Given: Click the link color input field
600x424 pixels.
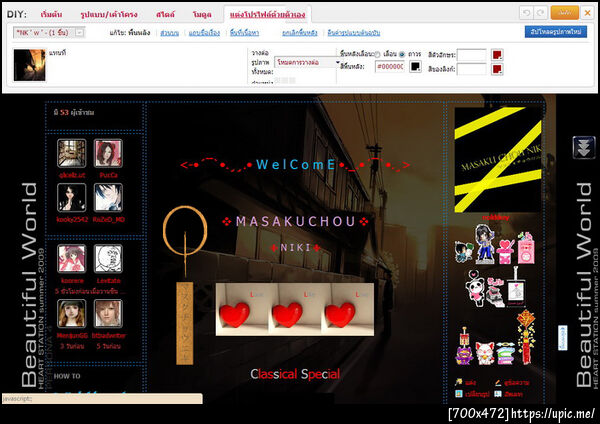Looking at the screenshot, I should pos(471,69).
